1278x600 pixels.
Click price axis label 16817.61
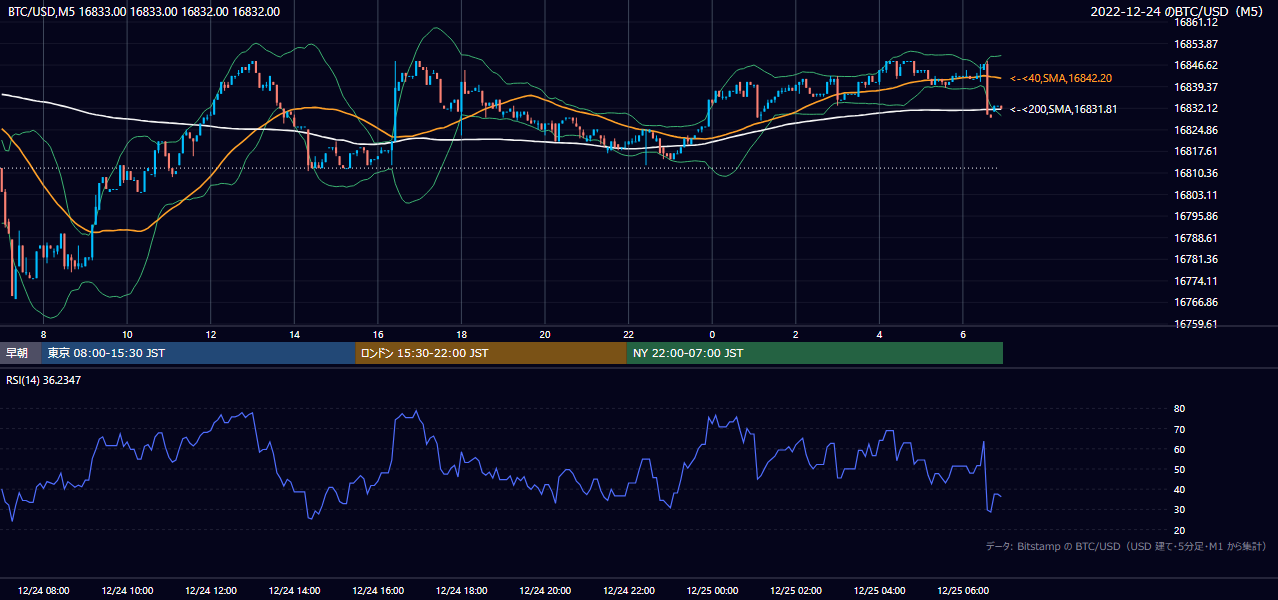(1196, 151)
